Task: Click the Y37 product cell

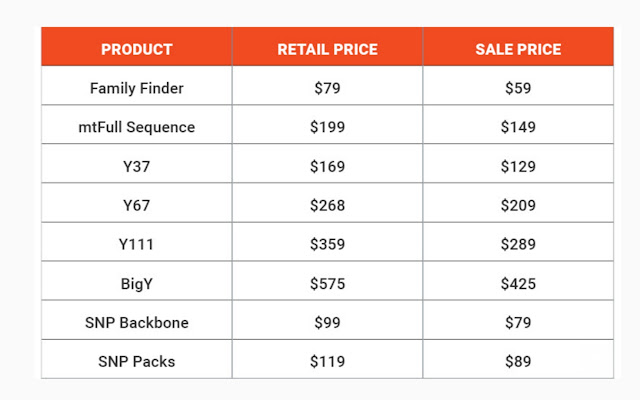Action: pos(137,166)
